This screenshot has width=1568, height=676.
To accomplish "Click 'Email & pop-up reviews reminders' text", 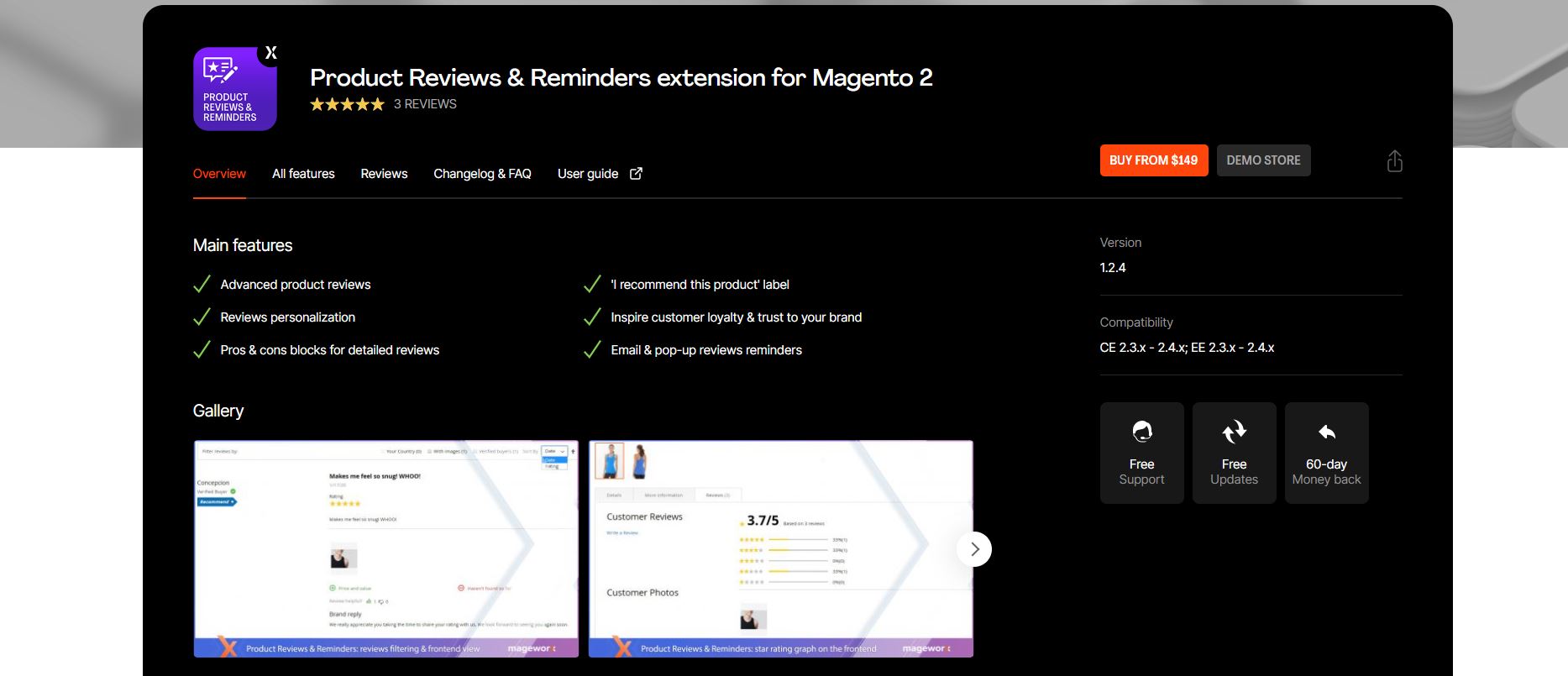I will pos(706,350).
